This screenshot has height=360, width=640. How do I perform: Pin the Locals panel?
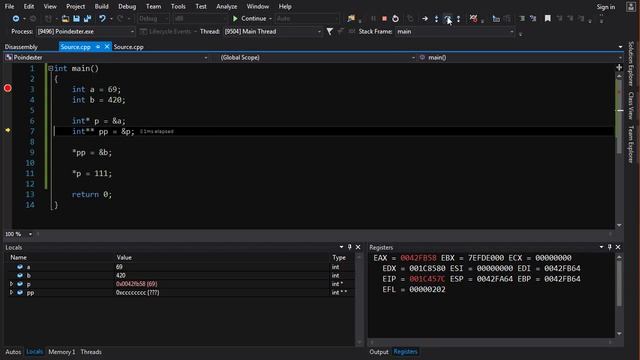(x=350, y=247)
